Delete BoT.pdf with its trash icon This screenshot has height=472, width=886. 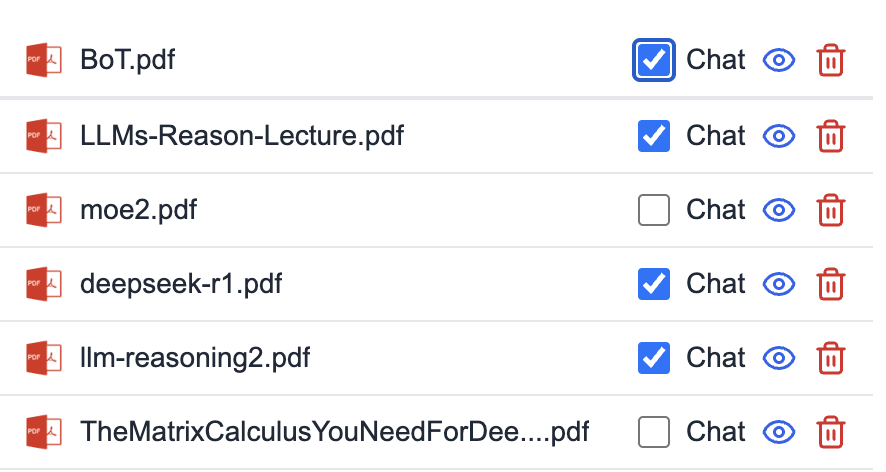pyautogui.click(x=830, y=60)
